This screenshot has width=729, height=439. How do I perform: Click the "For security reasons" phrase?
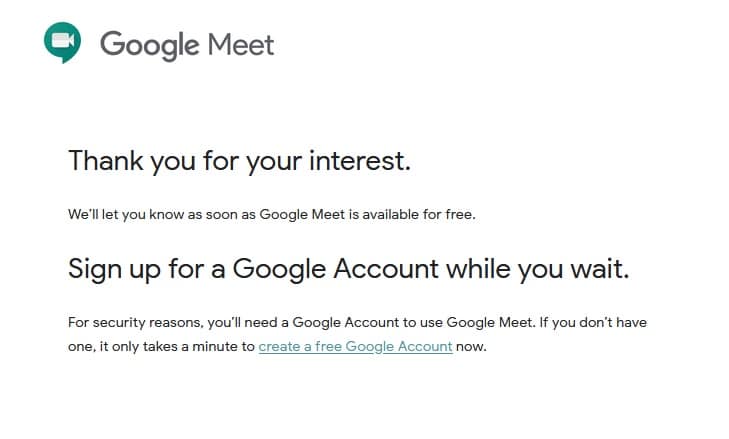click(135, 323)
